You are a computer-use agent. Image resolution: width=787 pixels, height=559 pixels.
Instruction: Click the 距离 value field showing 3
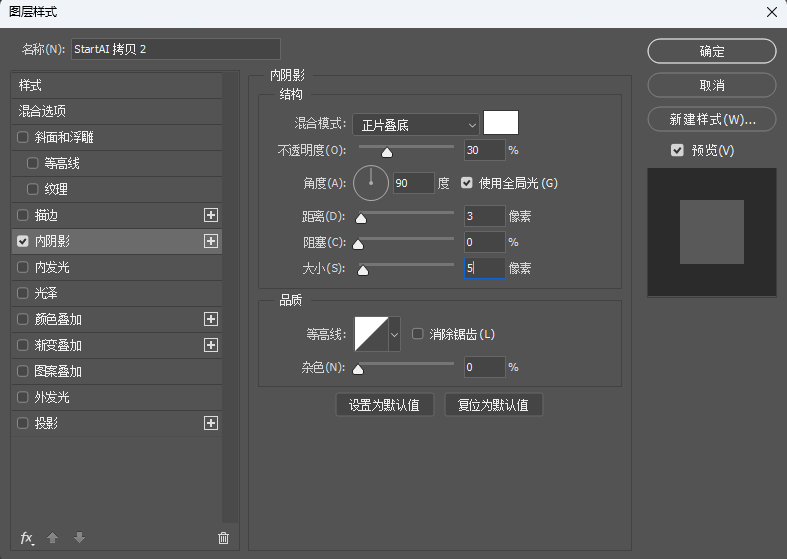[x=484, y=216]
